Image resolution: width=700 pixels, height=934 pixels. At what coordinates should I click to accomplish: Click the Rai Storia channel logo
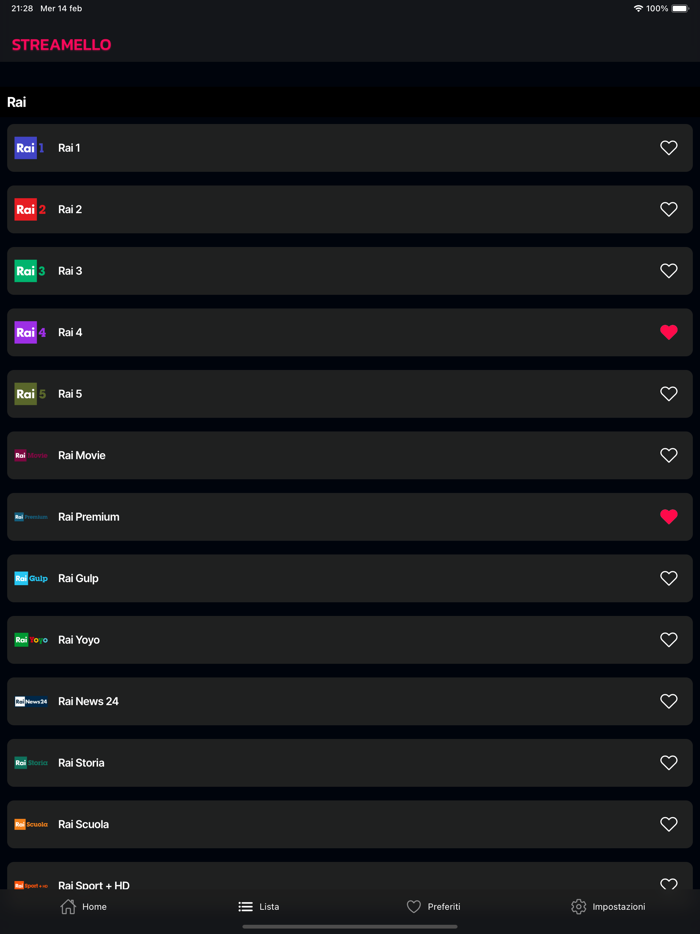[x=27, y=762]
